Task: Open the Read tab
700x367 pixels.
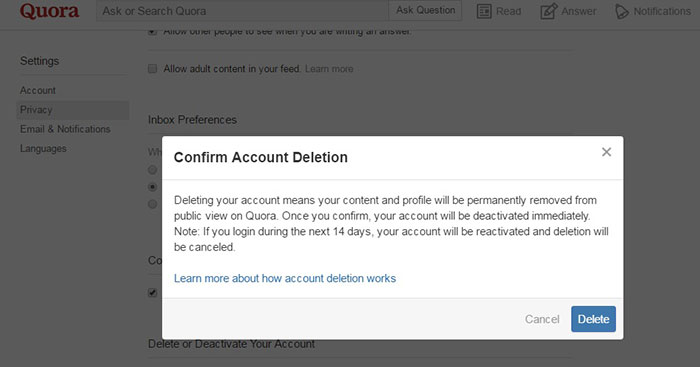Action: coord(499,11)
